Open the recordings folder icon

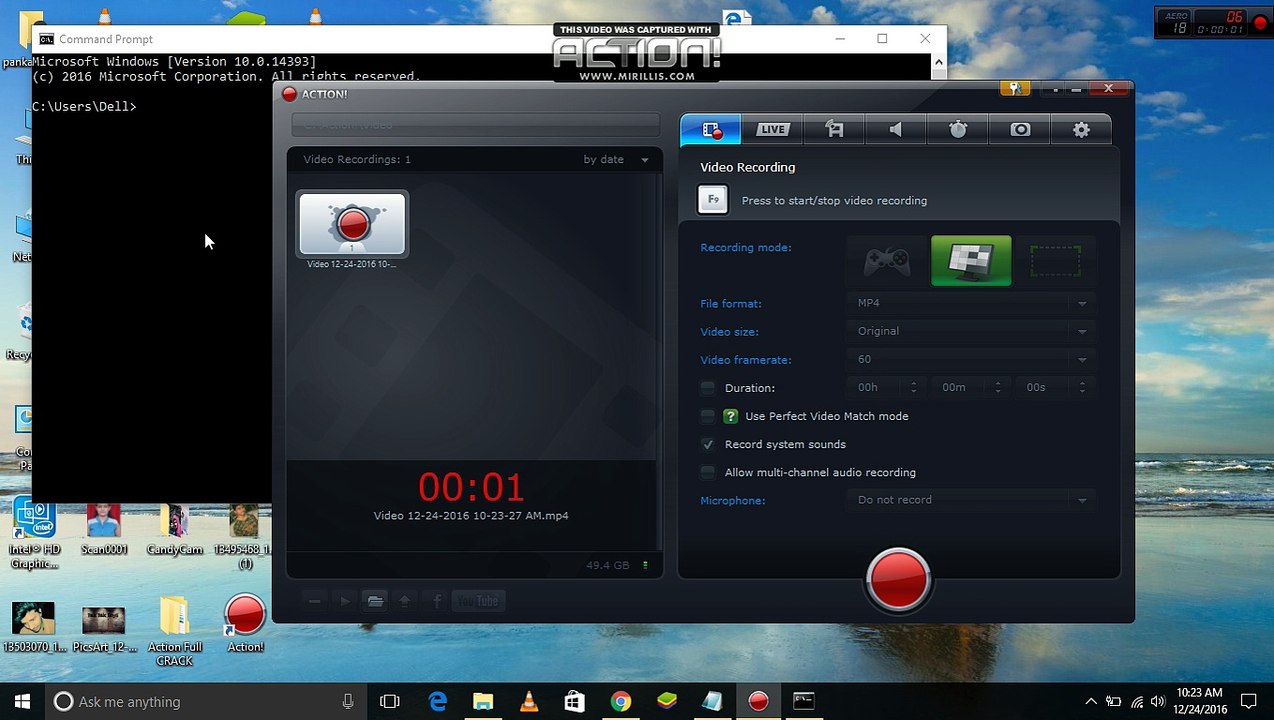coord(375,601)
